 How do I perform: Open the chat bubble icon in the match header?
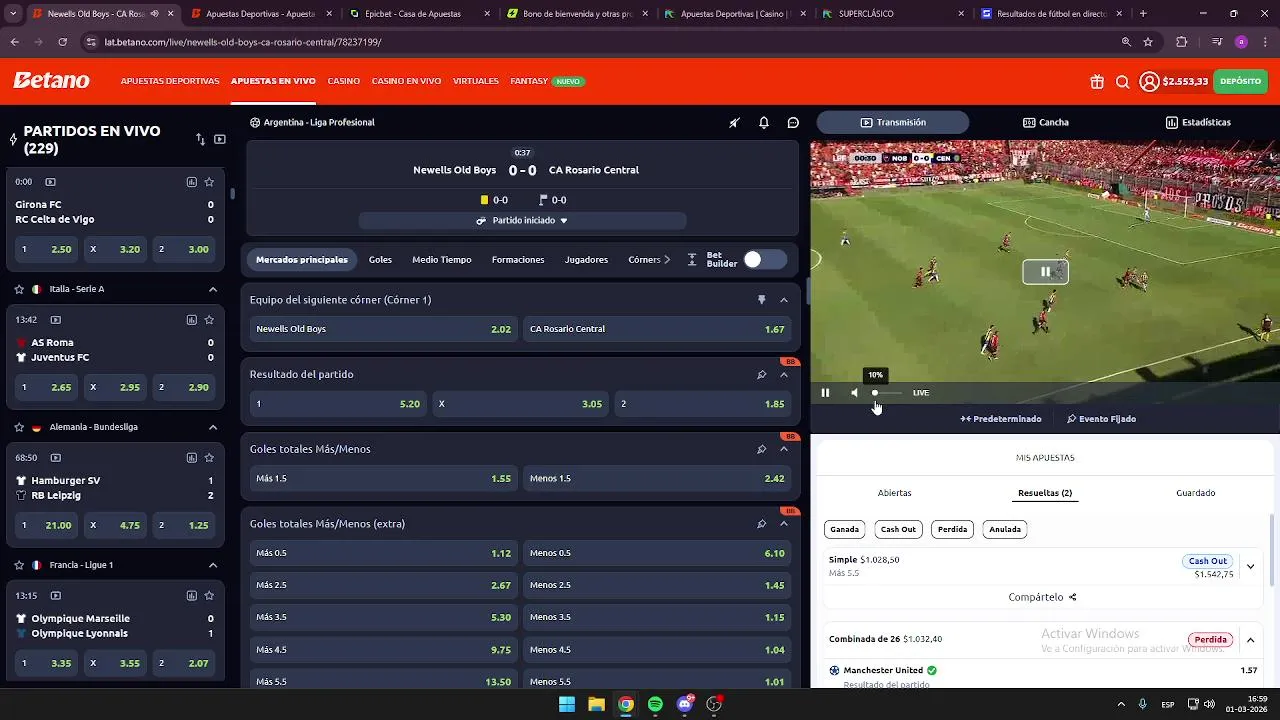(x=793, y=123)
